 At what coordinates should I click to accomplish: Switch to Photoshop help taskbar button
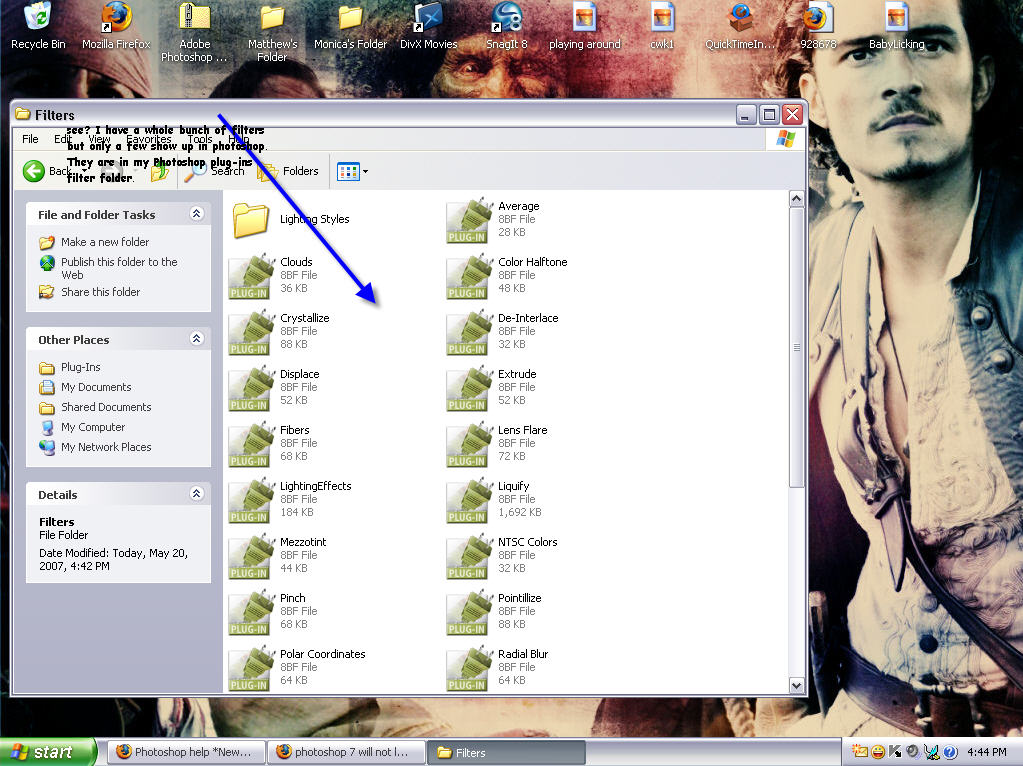(x=185, y=752)
